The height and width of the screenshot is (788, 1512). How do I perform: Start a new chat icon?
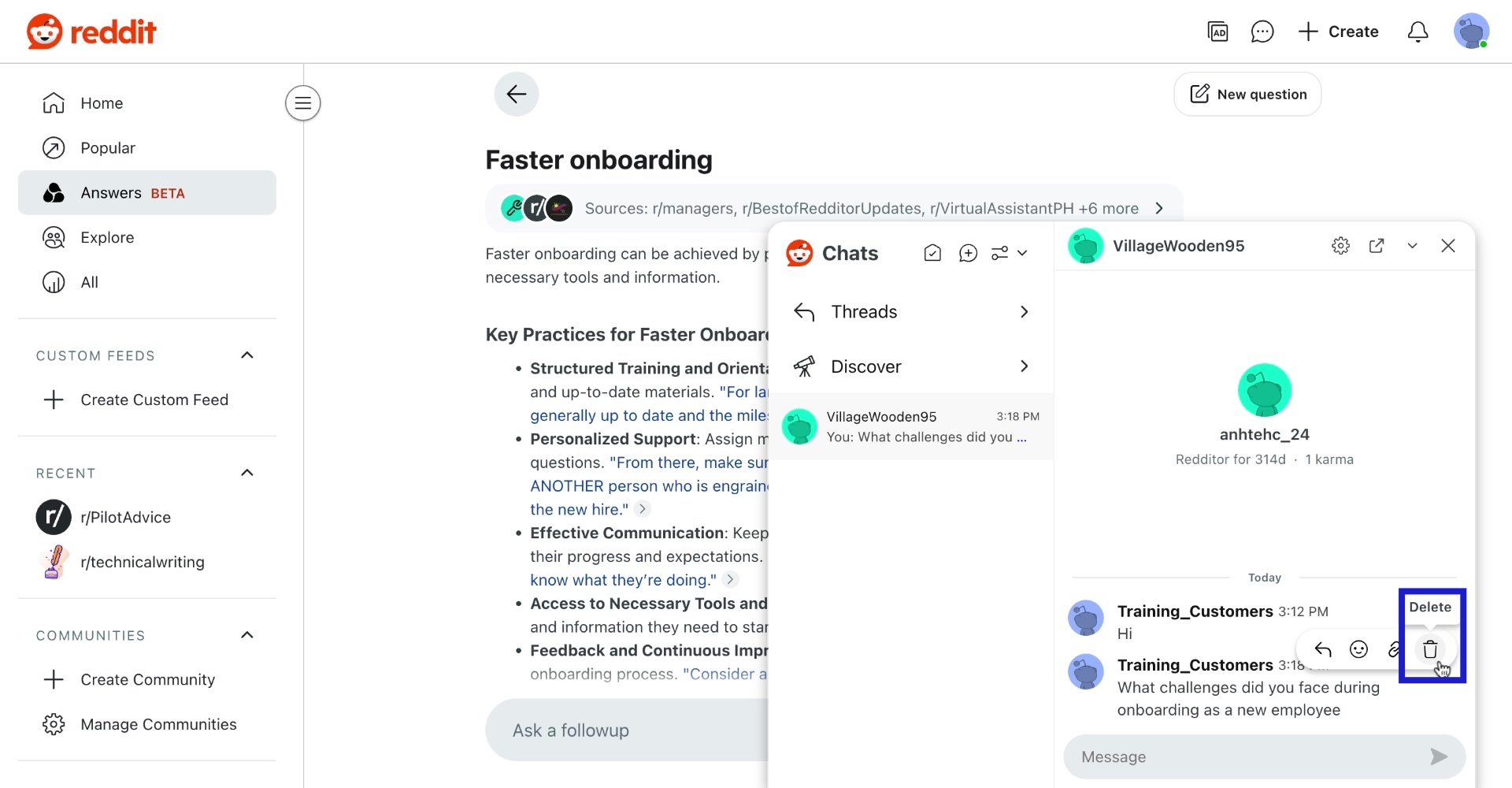(968, 253)
